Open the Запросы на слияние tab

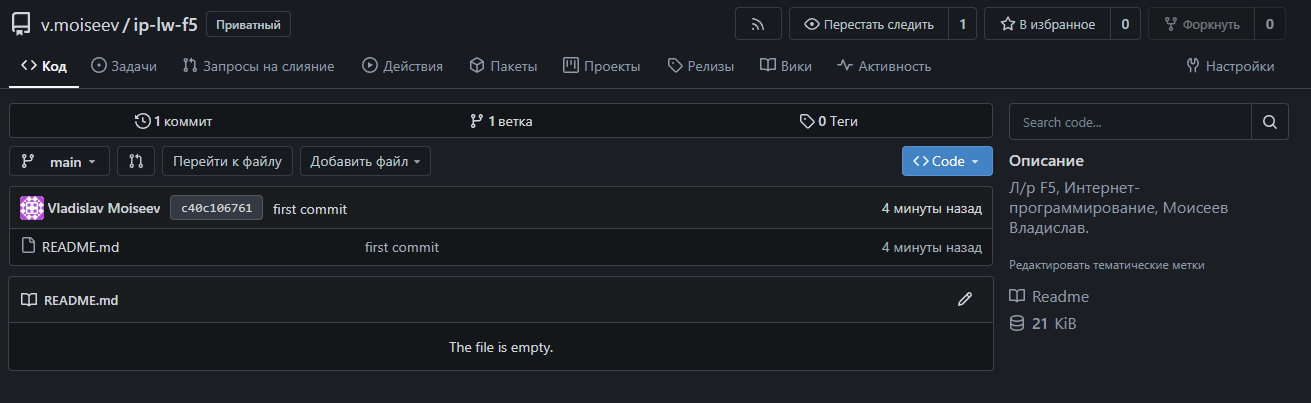point(258,66)
